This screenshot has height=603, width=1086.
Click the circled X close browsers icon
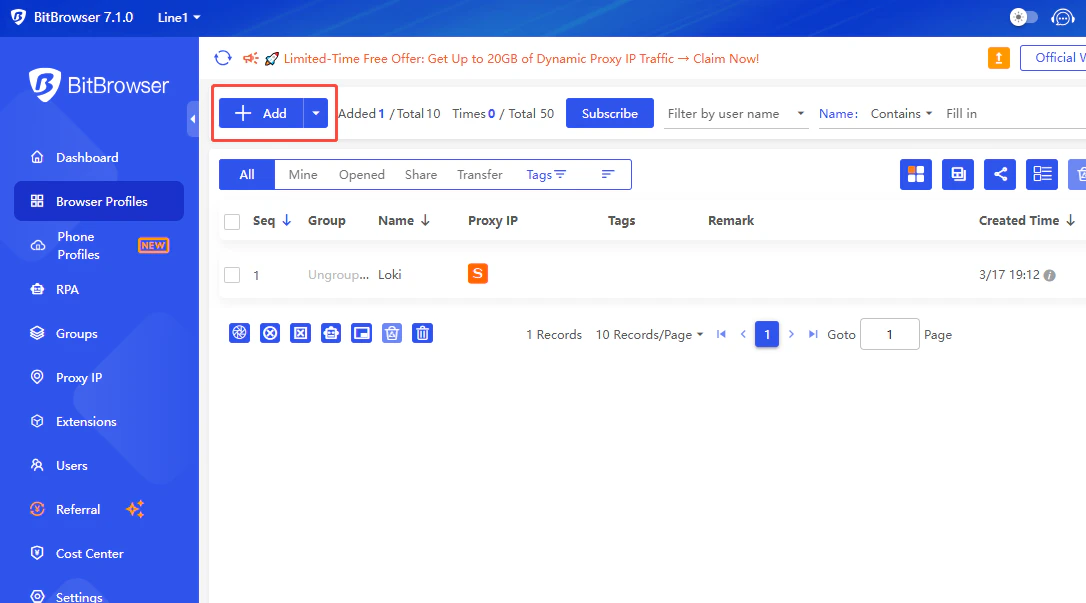click(x=270, y=333)
